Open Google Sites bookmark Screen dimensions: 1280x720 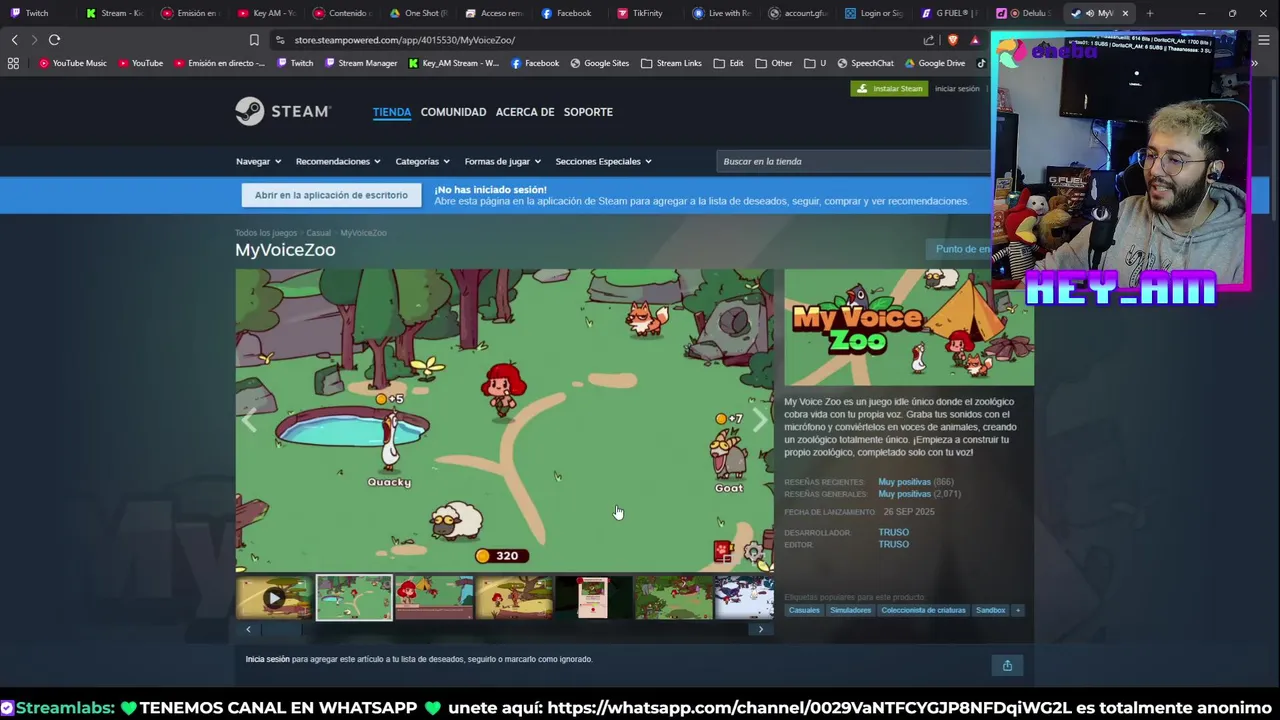(599, 63)
